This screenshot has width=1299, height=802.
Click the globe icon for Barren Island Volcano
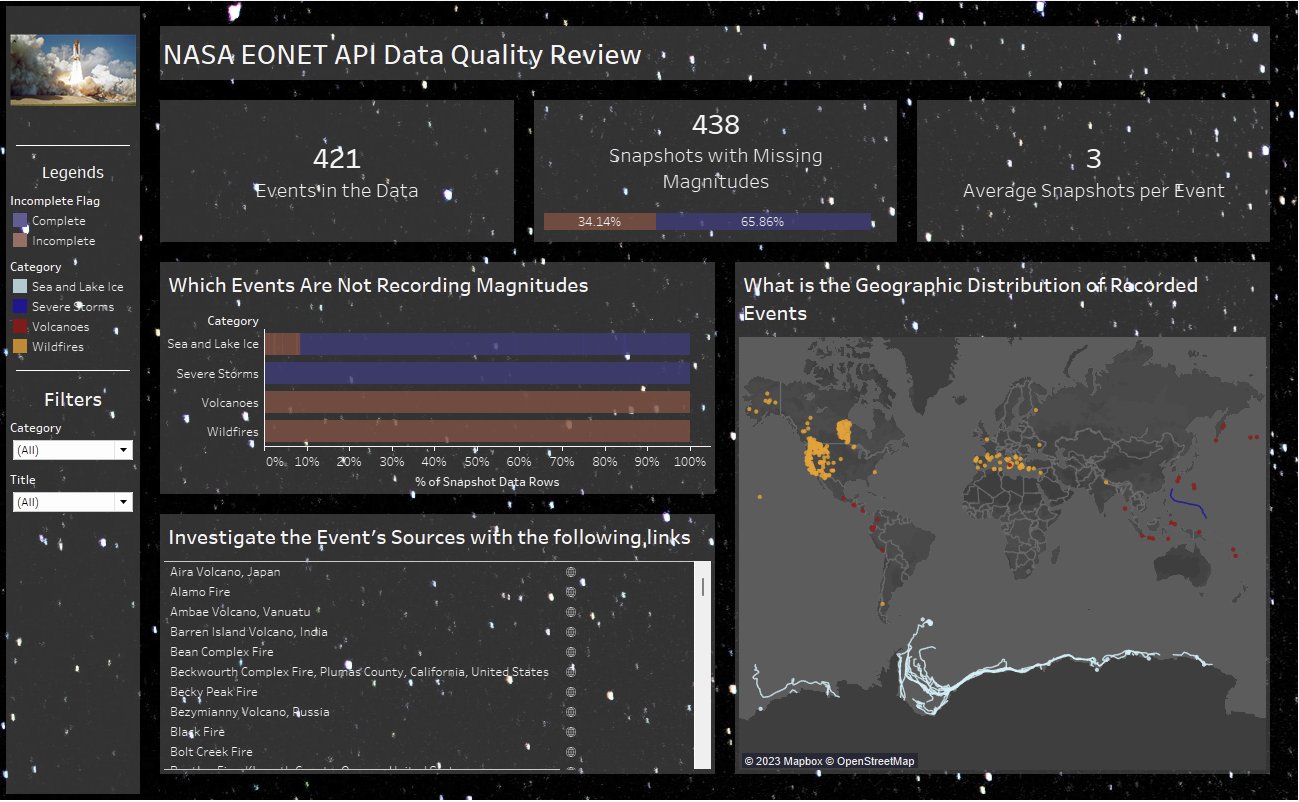[571, 632]
